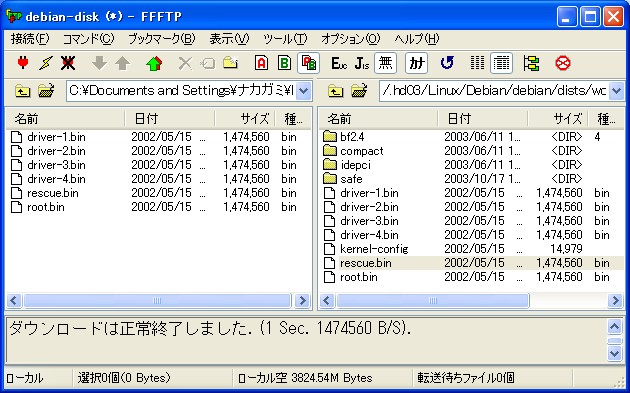Sort remote list by 日付 column header
630x393 pixels.
coord(483,119)
